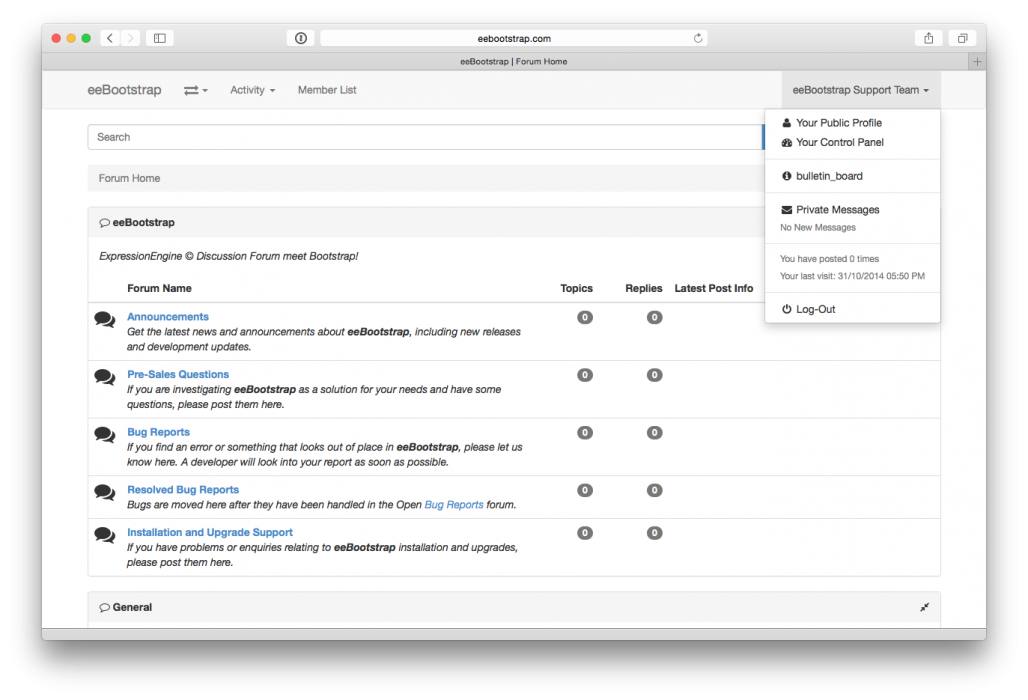This screenshot has height=700, width=1028.
Task: Click the 'No New Messages' text
Action: pos(818,227)
